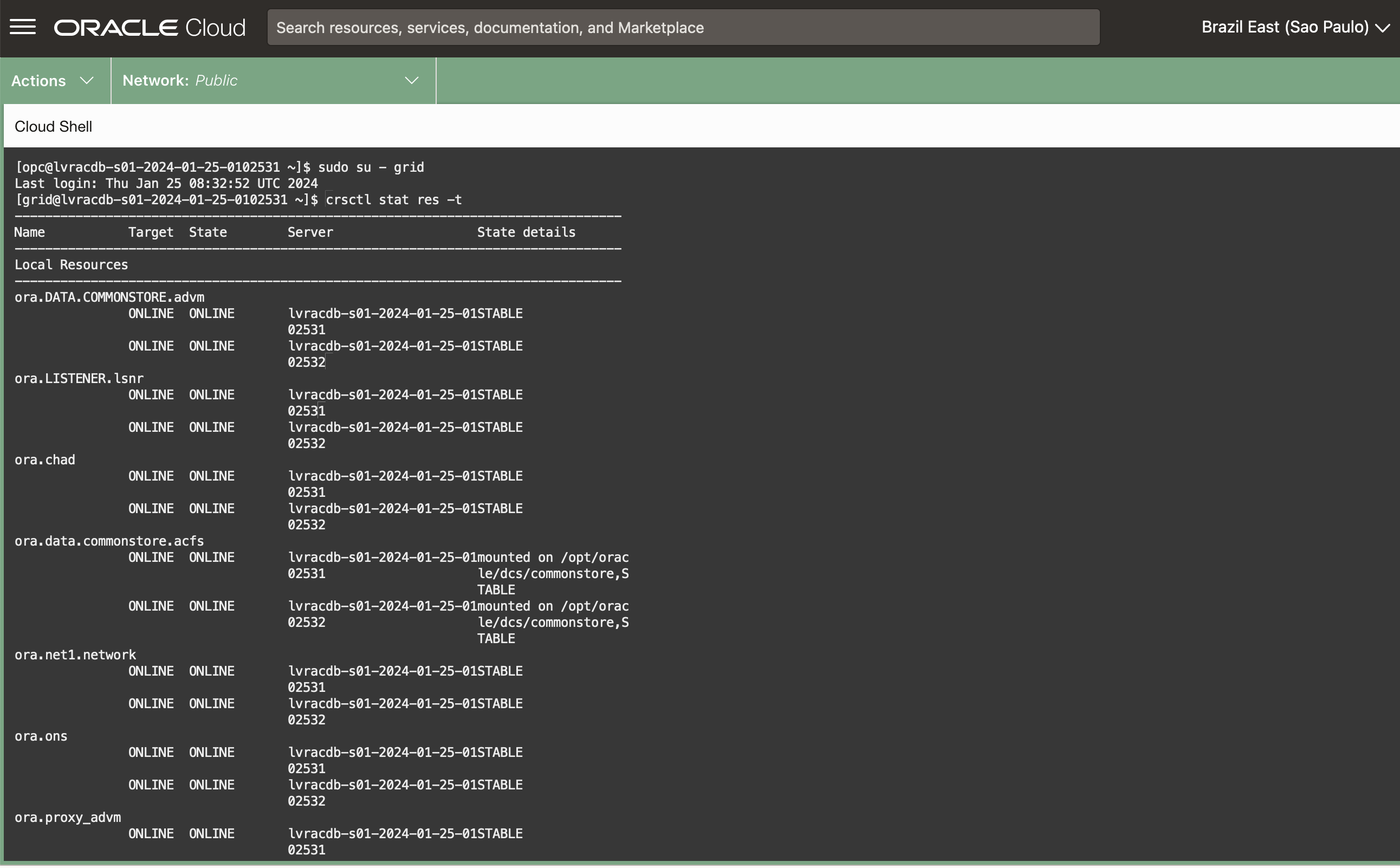The height and width of the screenshot is (868, 1400).
Task: Click the crsctl stat res -t command text
Action: pyautogui.click(x=393, y=200)
